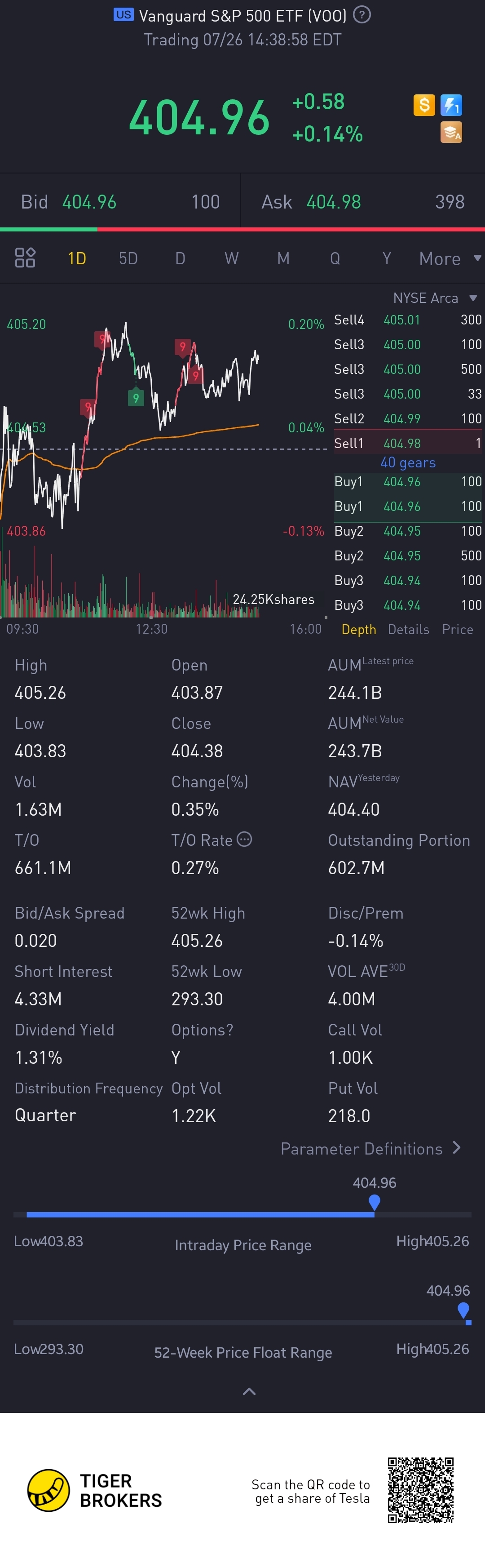Select the W weekly chart period
Screen dimensions: 485x1568
[x=231, y=259]
